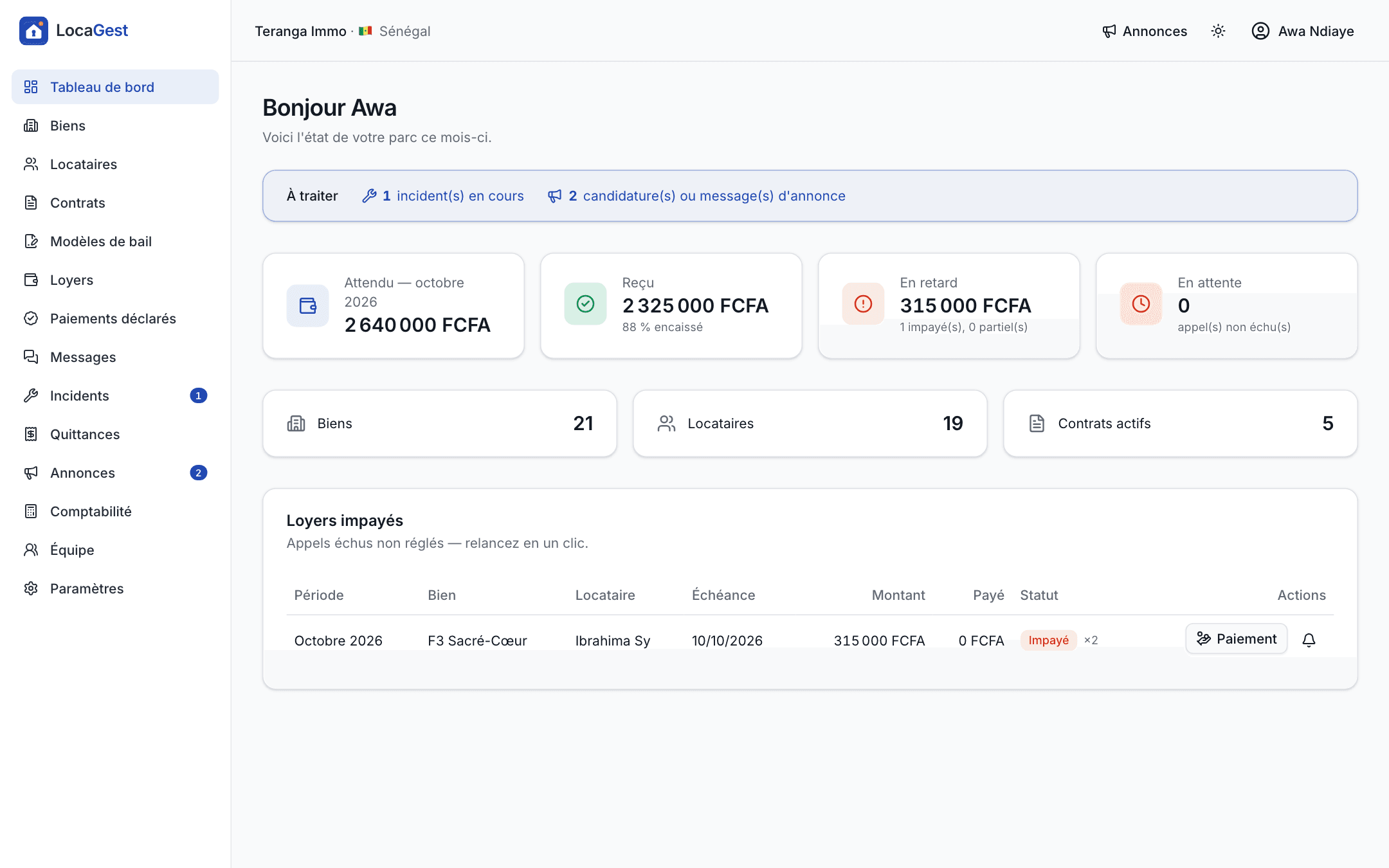This screenshot has width=1389, height=868.
Task: Go to Locataires in the sidebar
Action: 115,164
